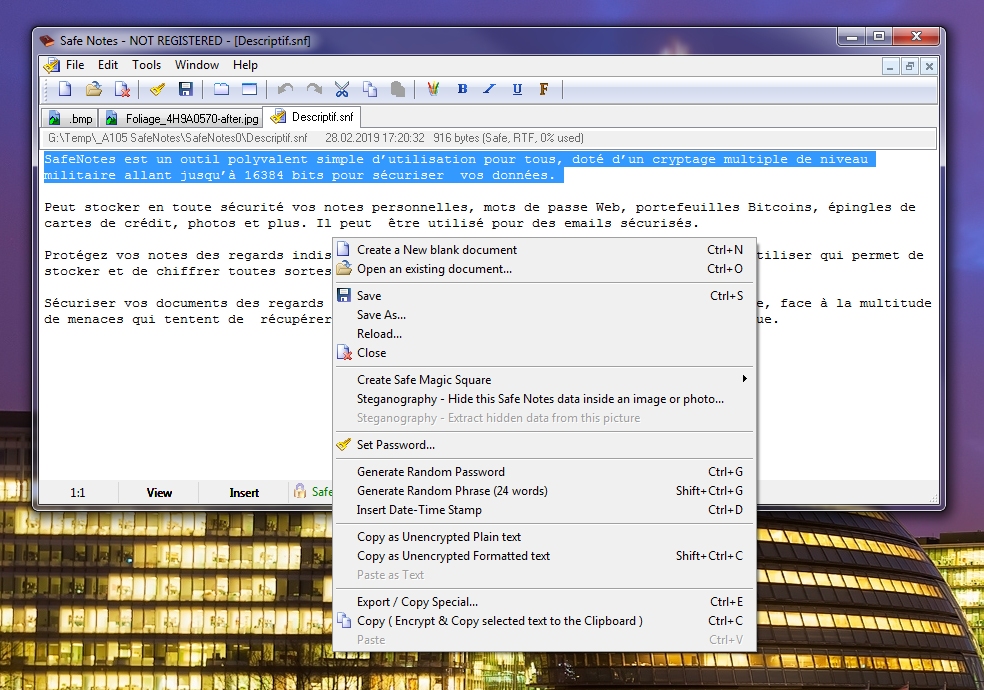Select Set Password... menu entry

pos(544,445)
